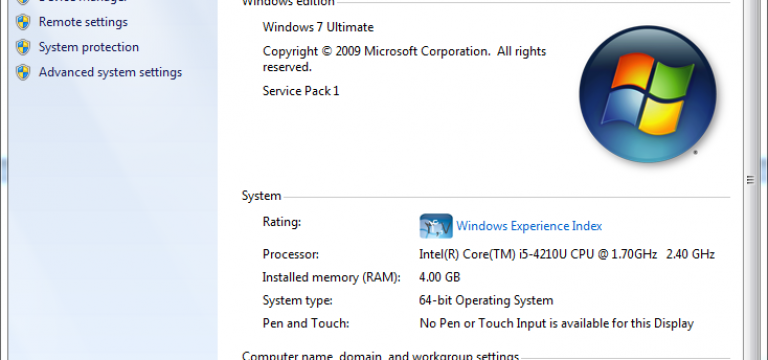Click the partially visible Device Manager shield icon
The image size is (768, 360).
(x=23, y=2)
